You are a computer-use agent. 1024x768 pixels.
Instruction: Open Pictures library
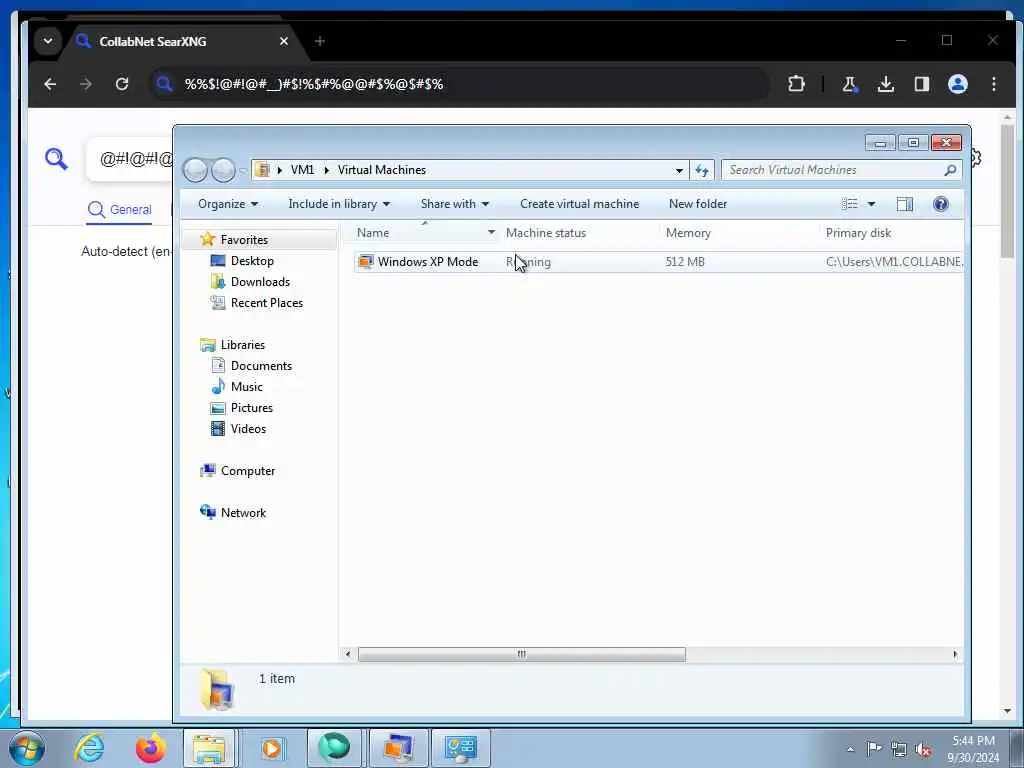pyautogui.click(x=251, y=408)
